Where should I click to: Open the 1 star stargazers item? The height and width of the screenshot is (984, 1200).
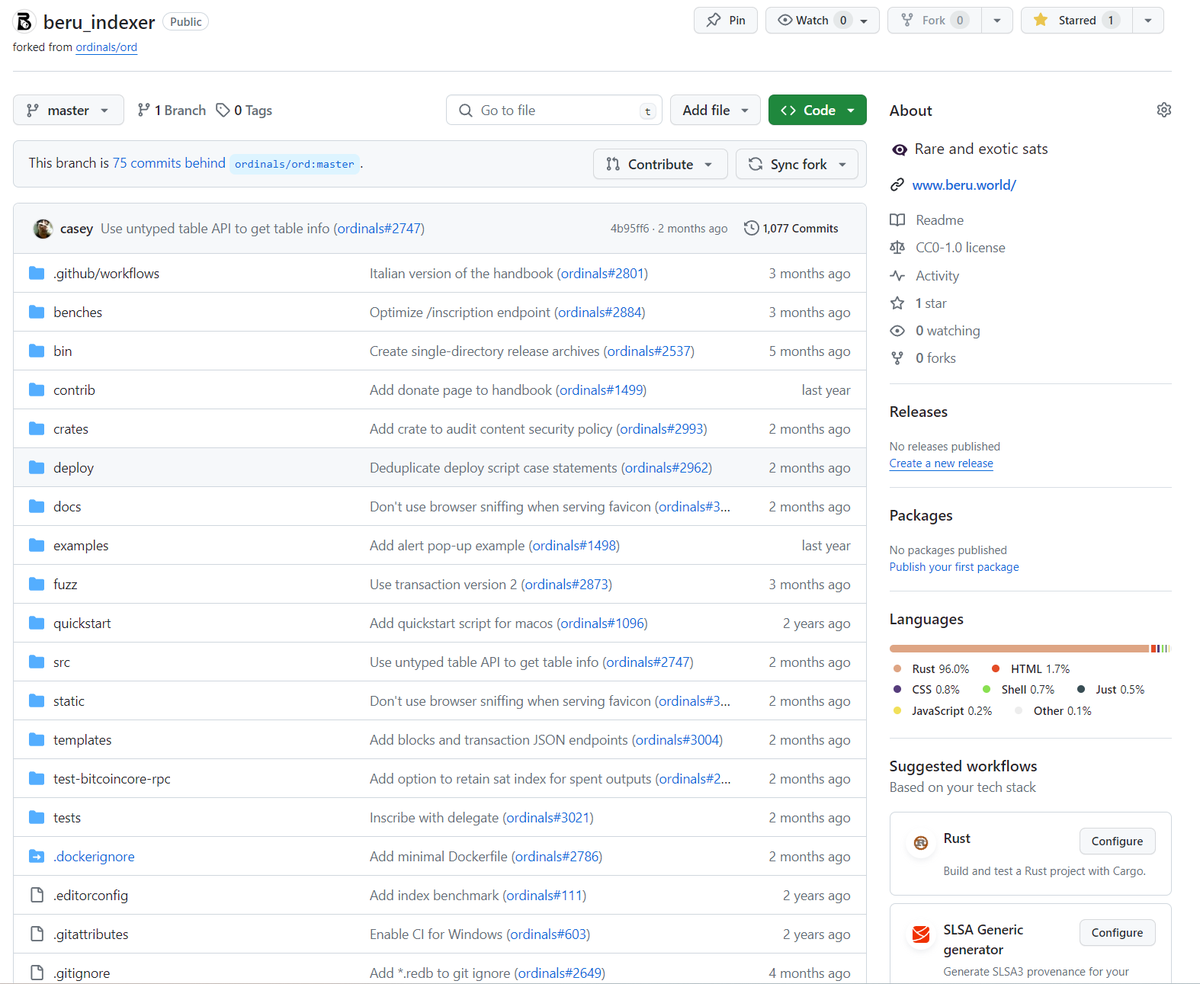coord(918,303)
